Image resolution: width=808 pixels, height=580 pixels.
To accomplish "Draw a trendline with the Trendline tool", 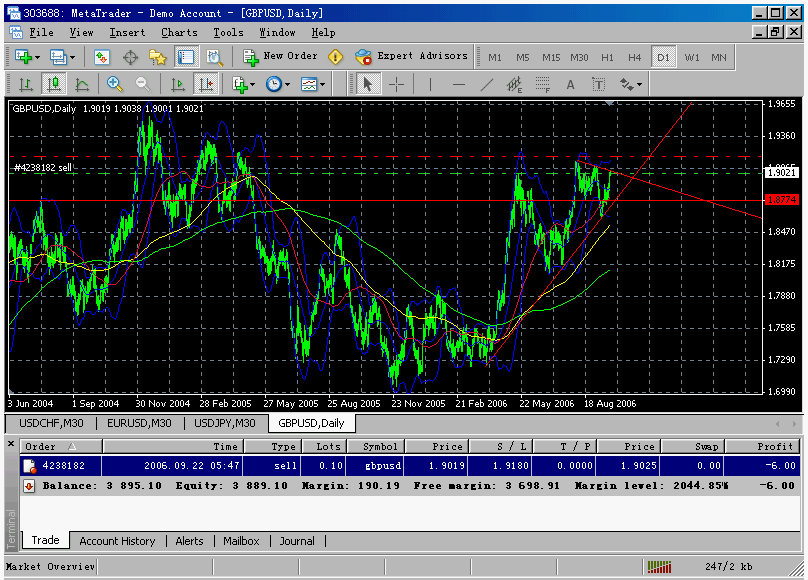I will click(x=487, y=85).
